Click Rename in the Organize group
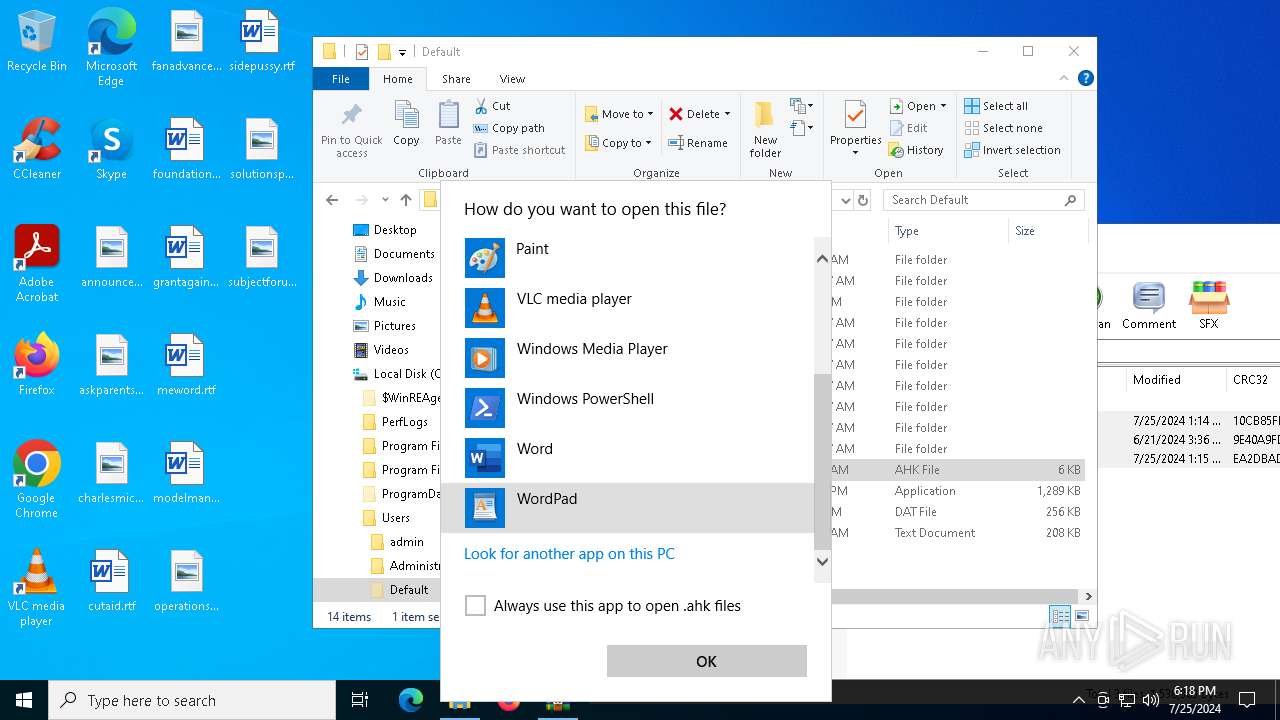1280x720 pixels. [698, 143]
